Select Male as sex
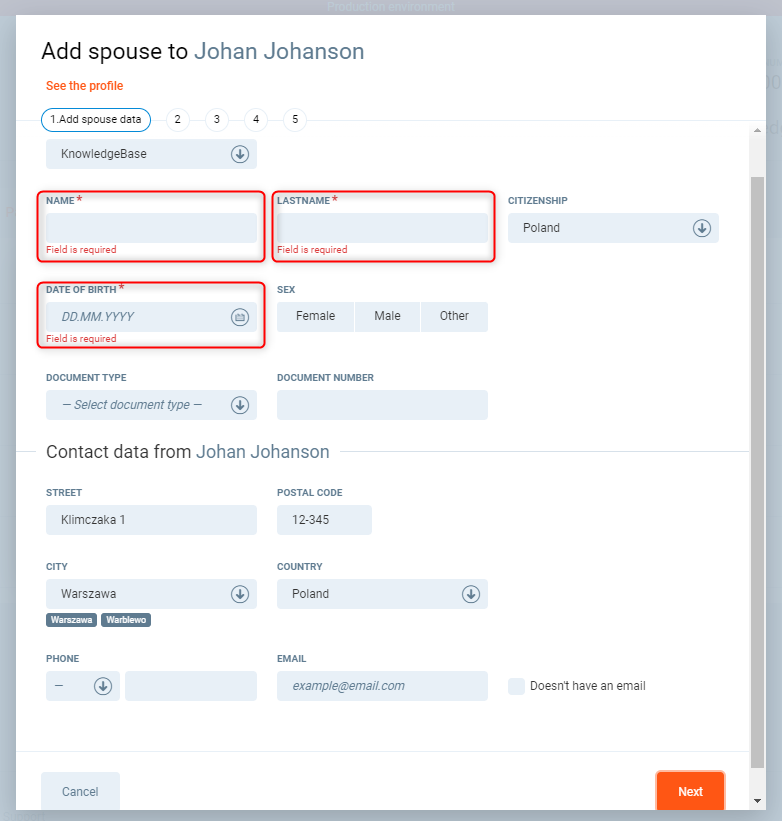Viewport: 782px width, 821px height. 387,316
